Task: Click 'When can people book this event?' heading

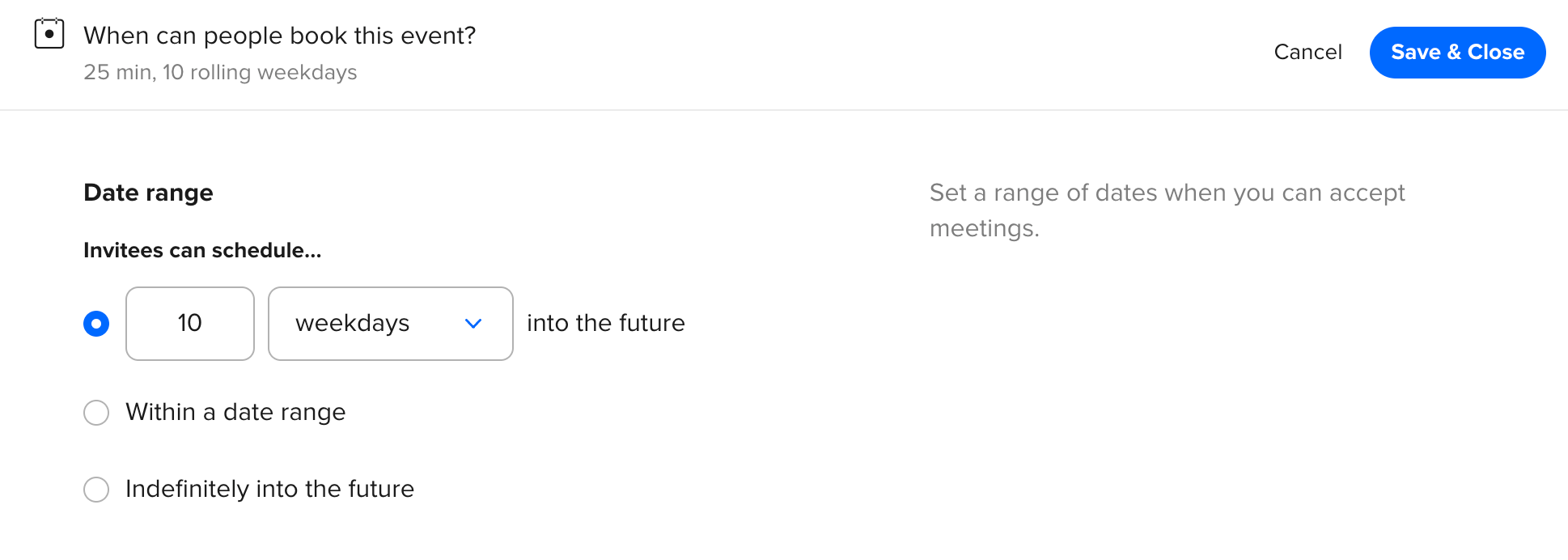Action: pyautogui.click(x=279, y=36)
